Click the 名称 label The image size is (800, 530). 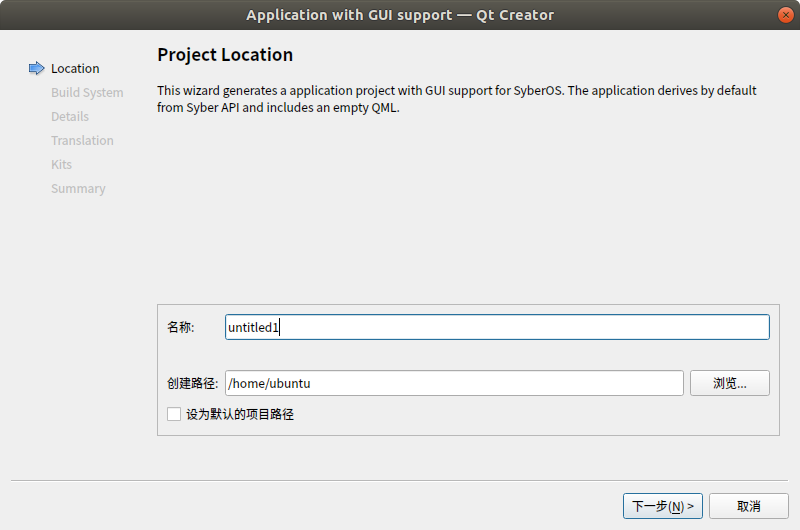coord(180,327)
